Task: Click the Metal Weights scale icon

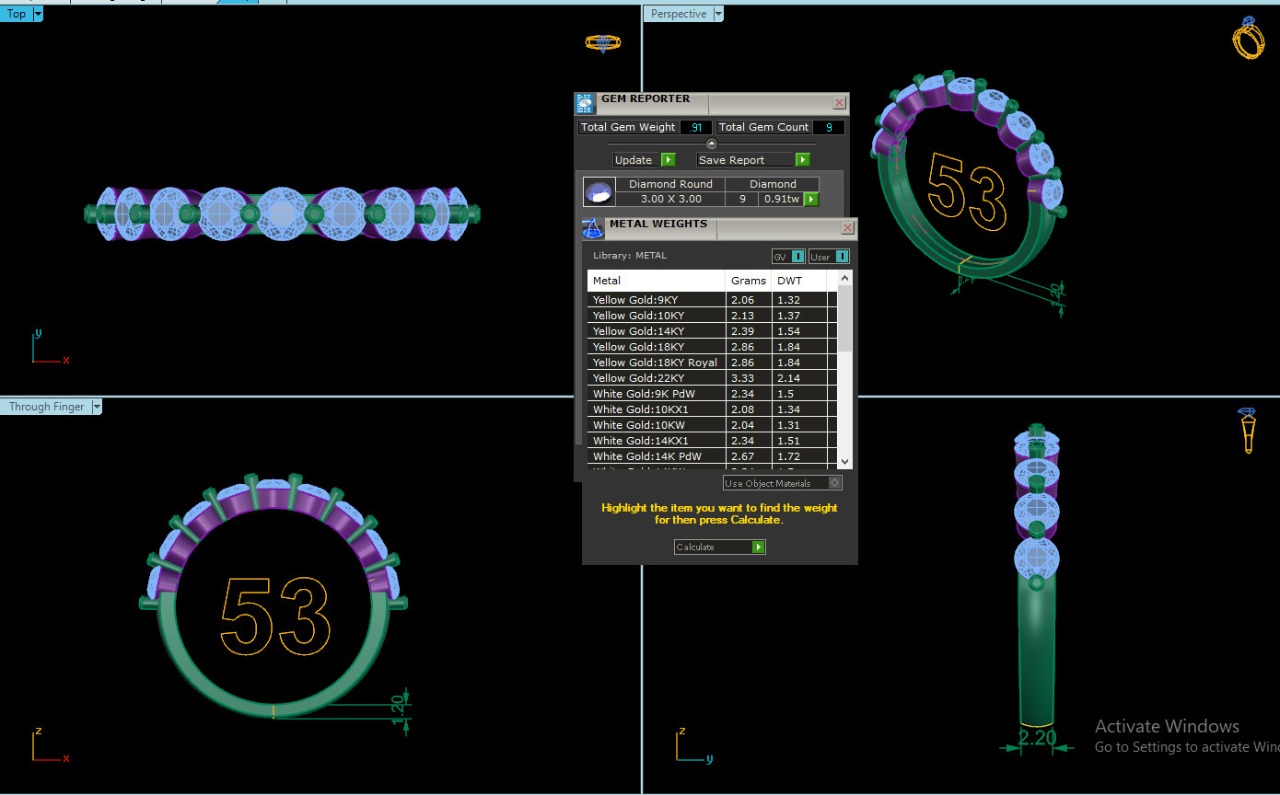Action: click(593, 229)
